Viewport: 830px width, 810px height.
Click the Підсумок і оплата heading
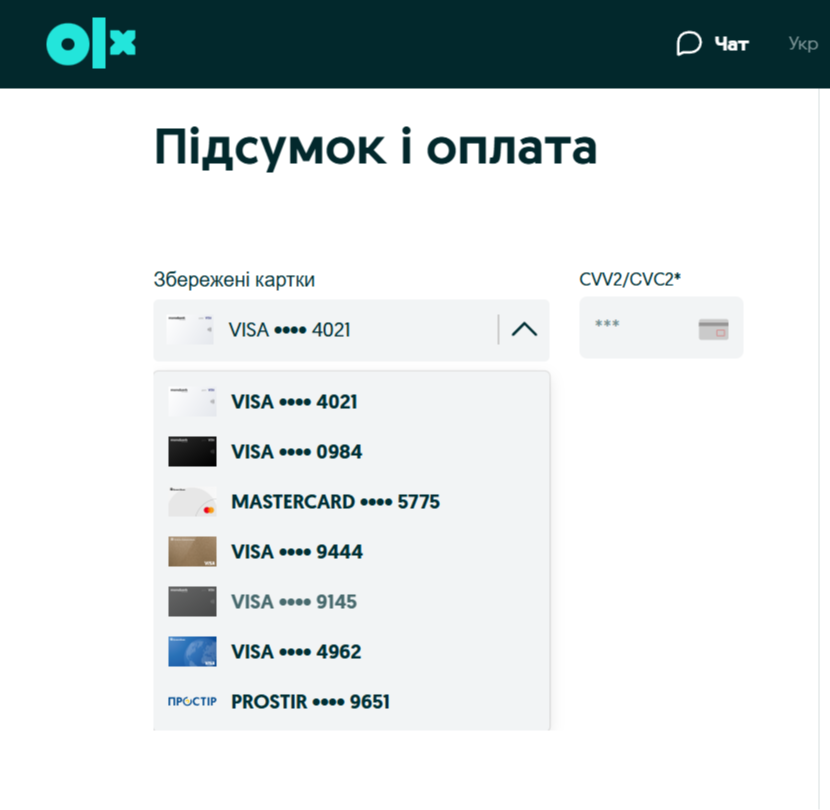(x=376, y=147)
